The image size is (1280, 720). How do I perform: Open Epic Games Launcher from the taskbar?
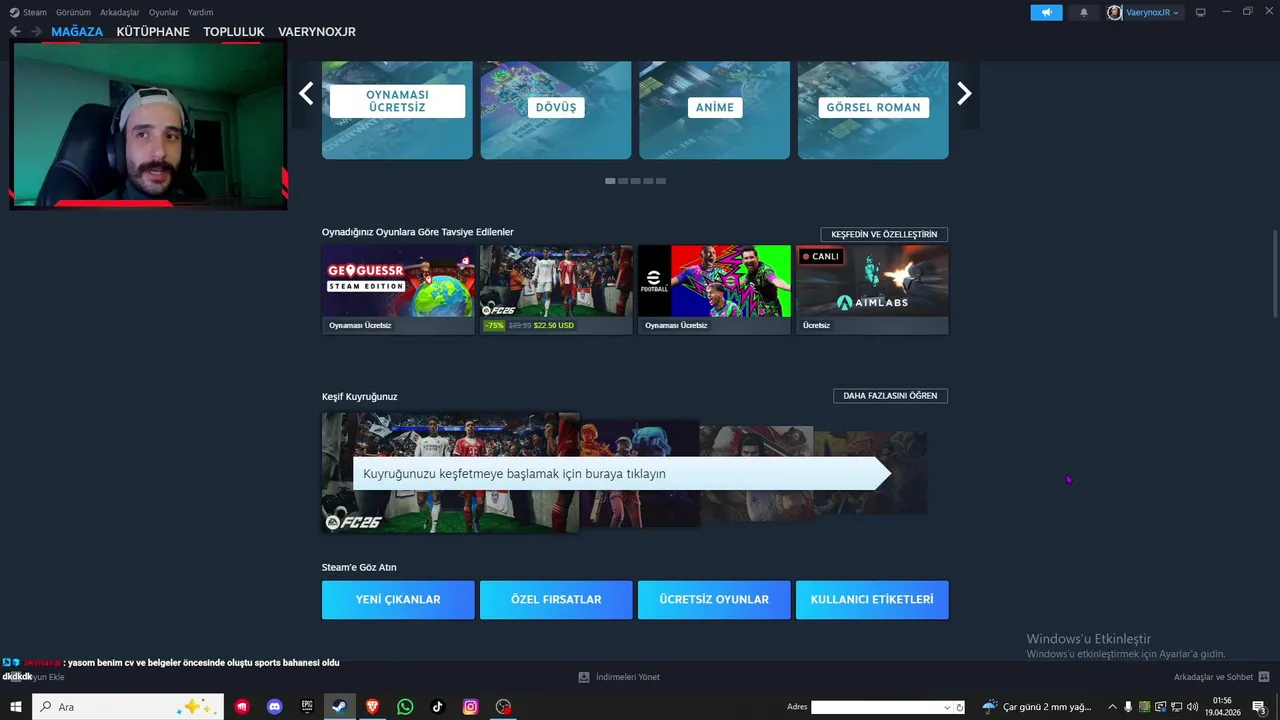pyautogui.click(x=307, y=707)
